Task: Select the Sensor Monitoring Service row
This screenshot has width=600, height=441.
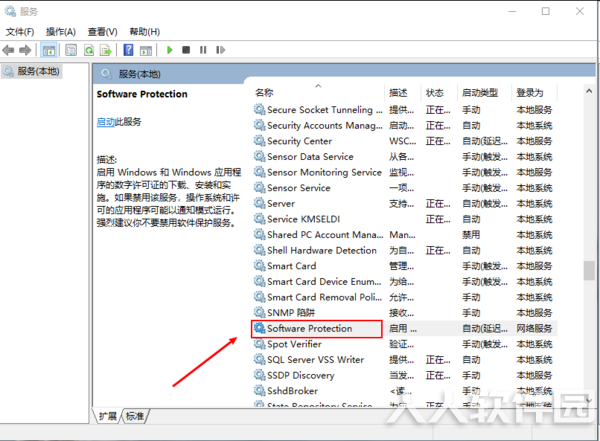Action: point(404,172)
